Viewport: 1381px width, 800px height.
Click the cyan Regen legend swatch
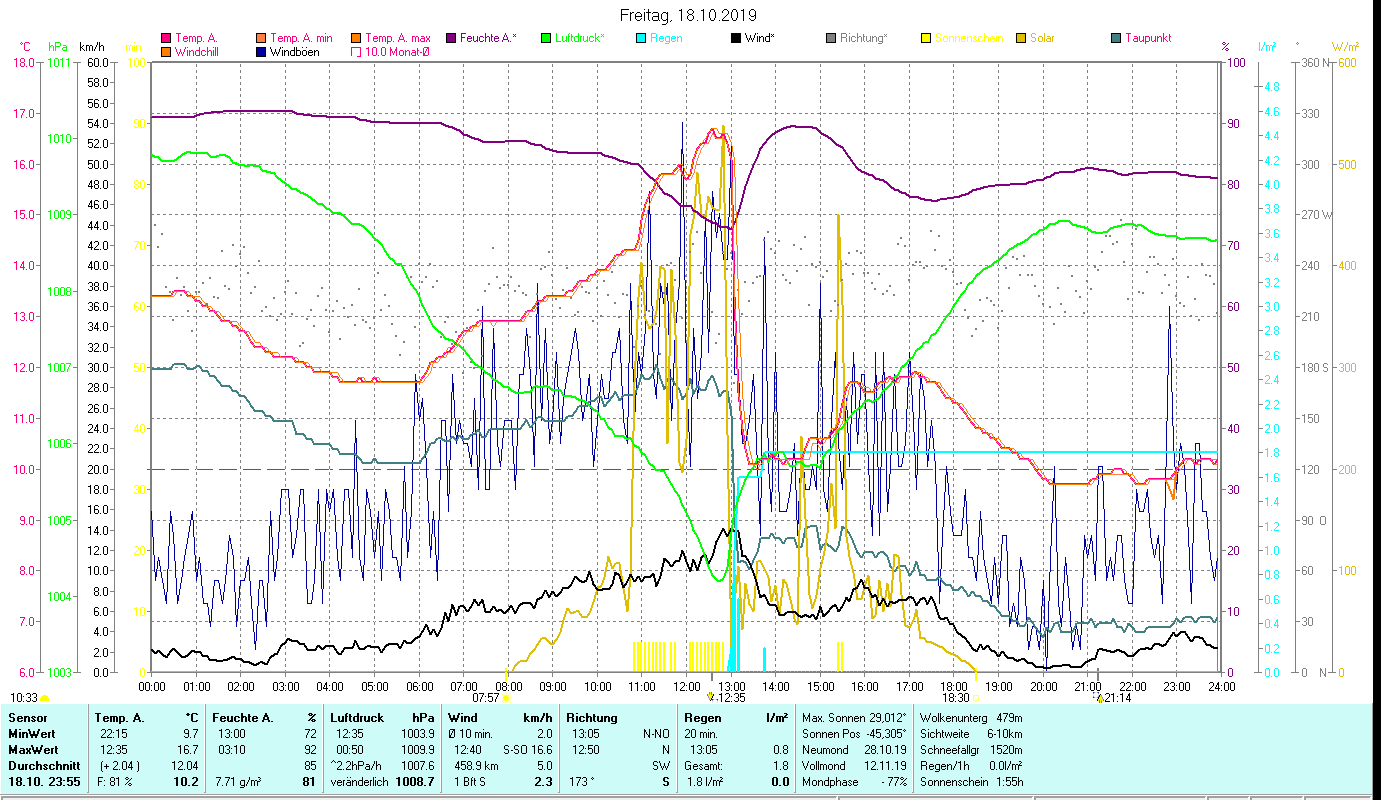coord(641,39)
